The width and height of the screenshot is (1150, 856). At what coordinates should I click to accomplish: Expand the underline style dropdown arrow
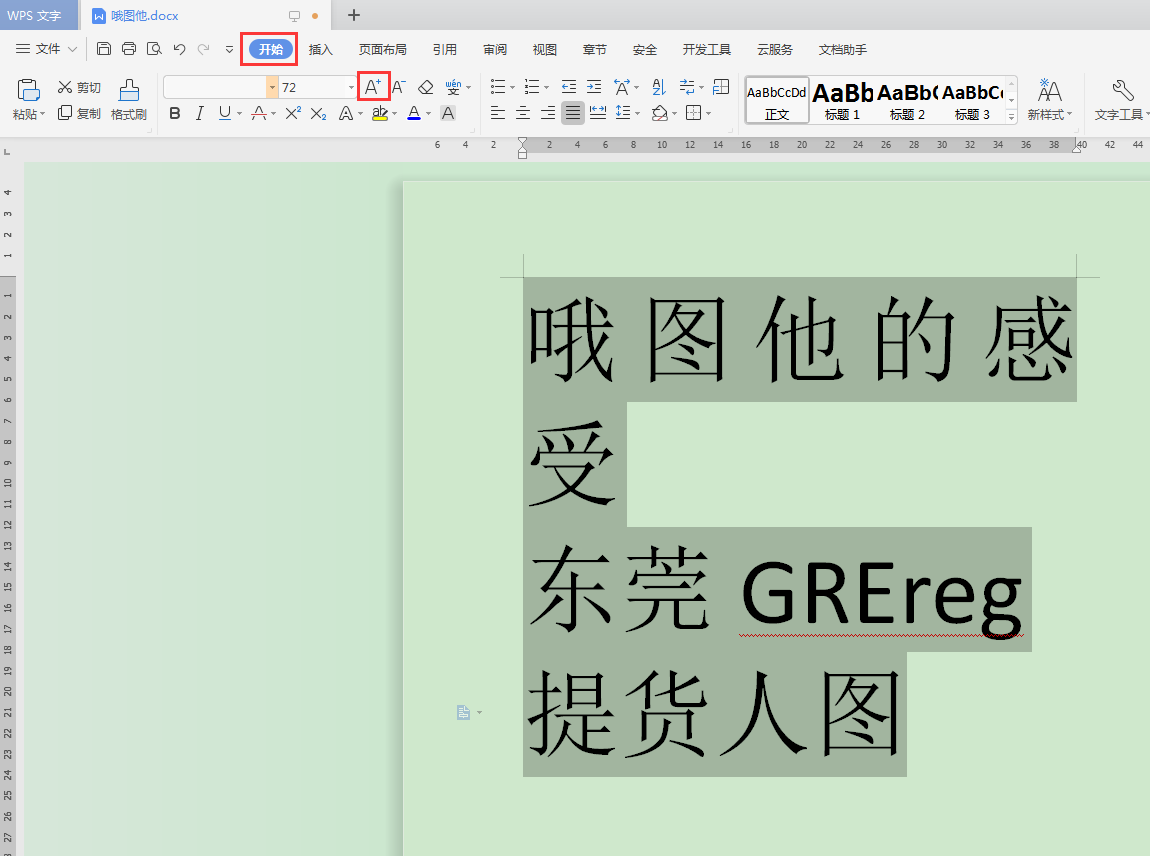click(x=239, y=114)
